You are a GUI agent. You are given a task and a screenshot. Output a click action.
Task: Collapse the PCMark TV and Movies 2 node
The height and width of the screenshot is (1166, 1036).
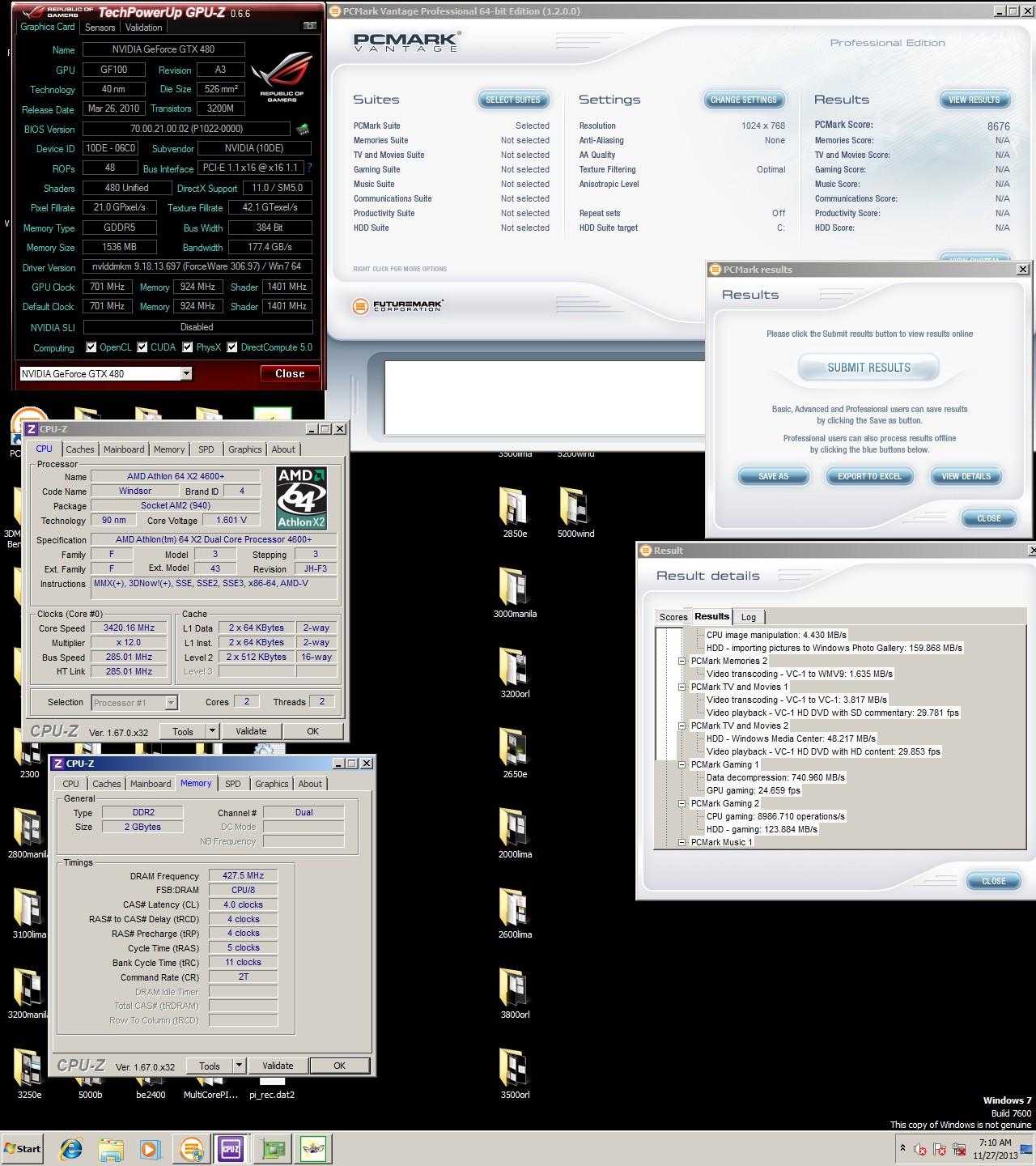pos(682,726)
